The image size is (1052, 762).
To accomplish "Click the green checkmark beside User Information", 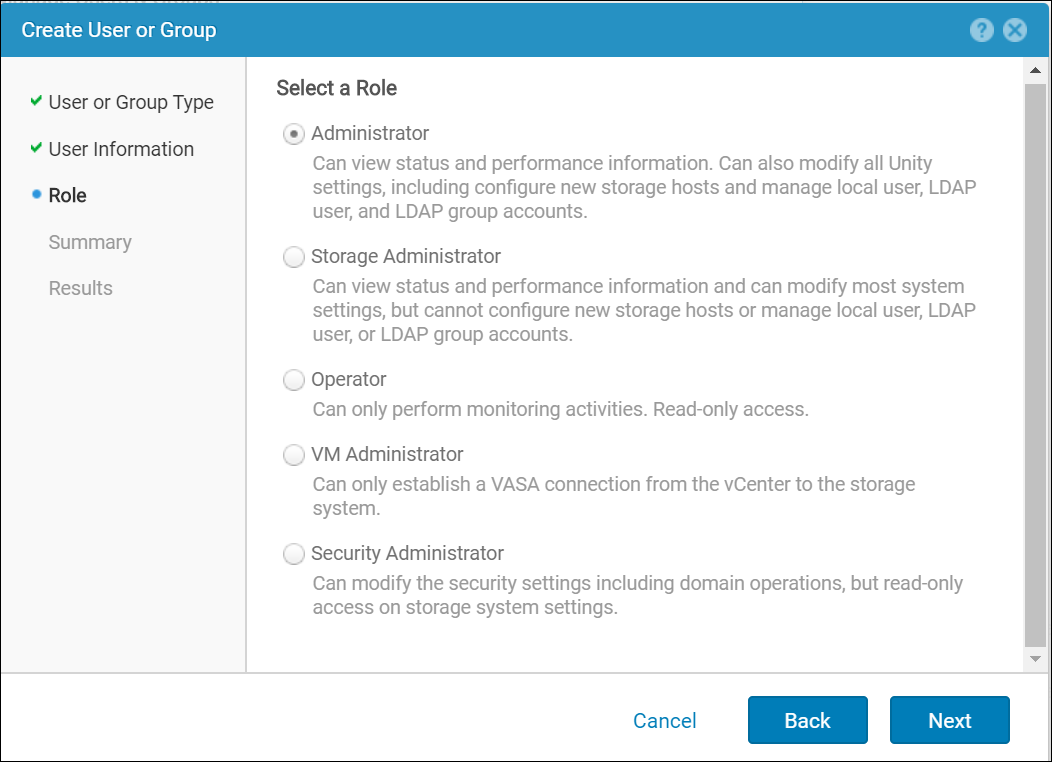I will 36,148.
